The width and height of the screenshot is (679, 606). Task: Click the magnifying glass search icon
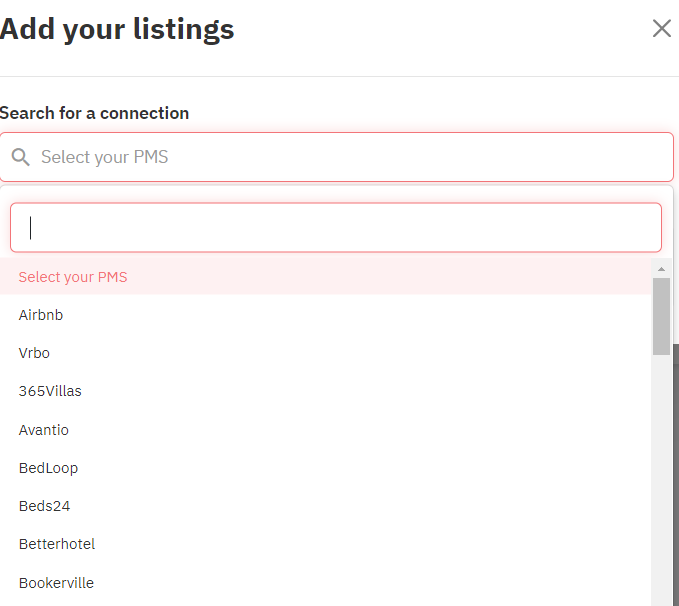pos(20,157)
